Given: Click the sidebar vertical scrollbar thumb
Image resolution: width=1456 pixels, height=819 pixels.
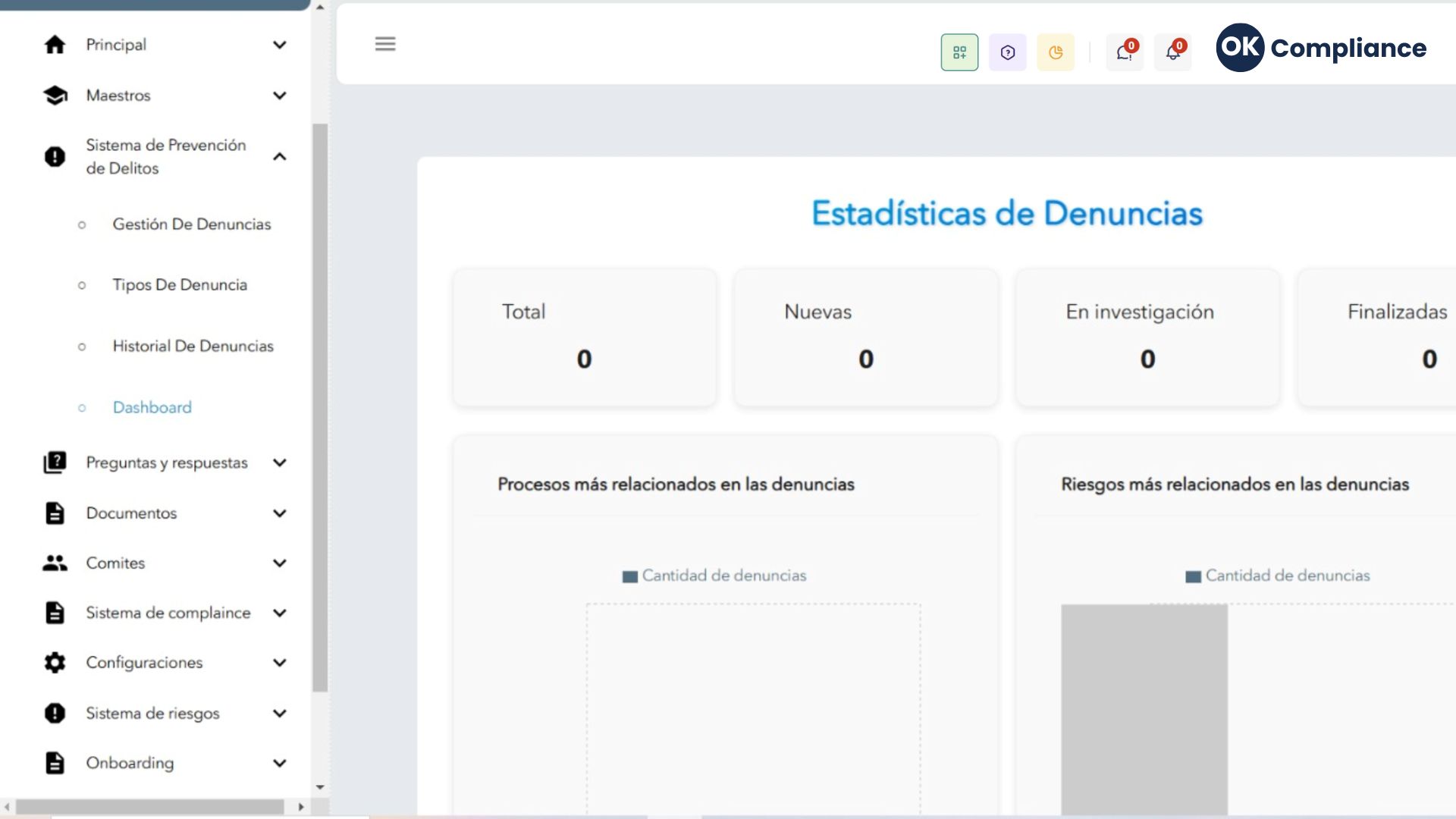Looking at the screenshot, I should click(320, 408).
